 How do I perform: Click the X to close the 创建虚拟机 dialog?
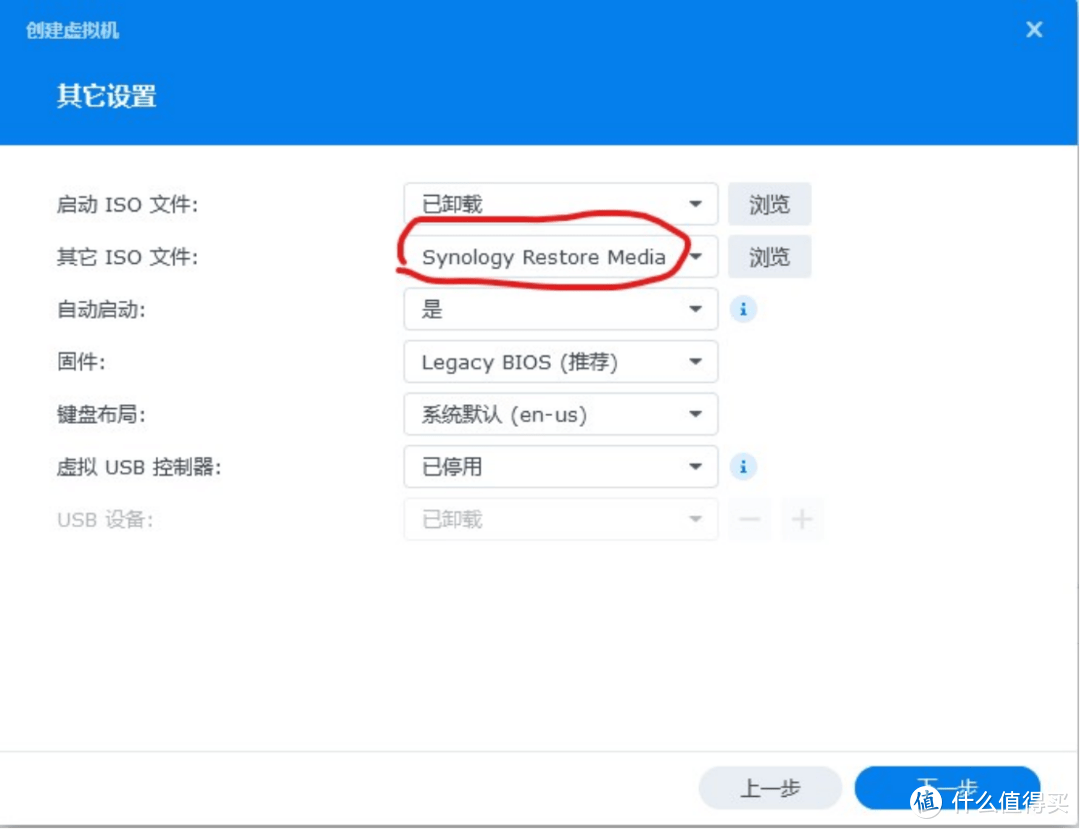[x=1033, y=29]
